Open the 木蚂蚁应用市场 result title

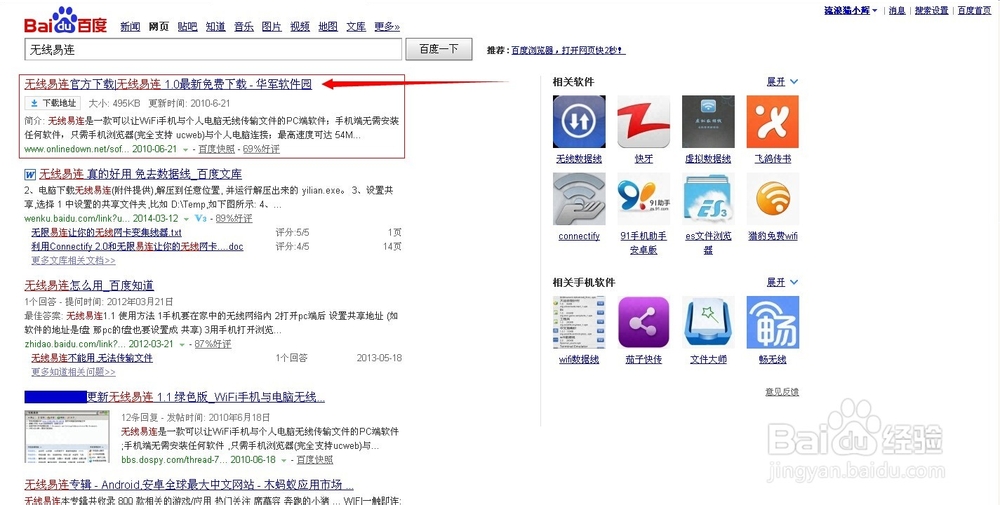pyautogui.click(x=189, y=485)
